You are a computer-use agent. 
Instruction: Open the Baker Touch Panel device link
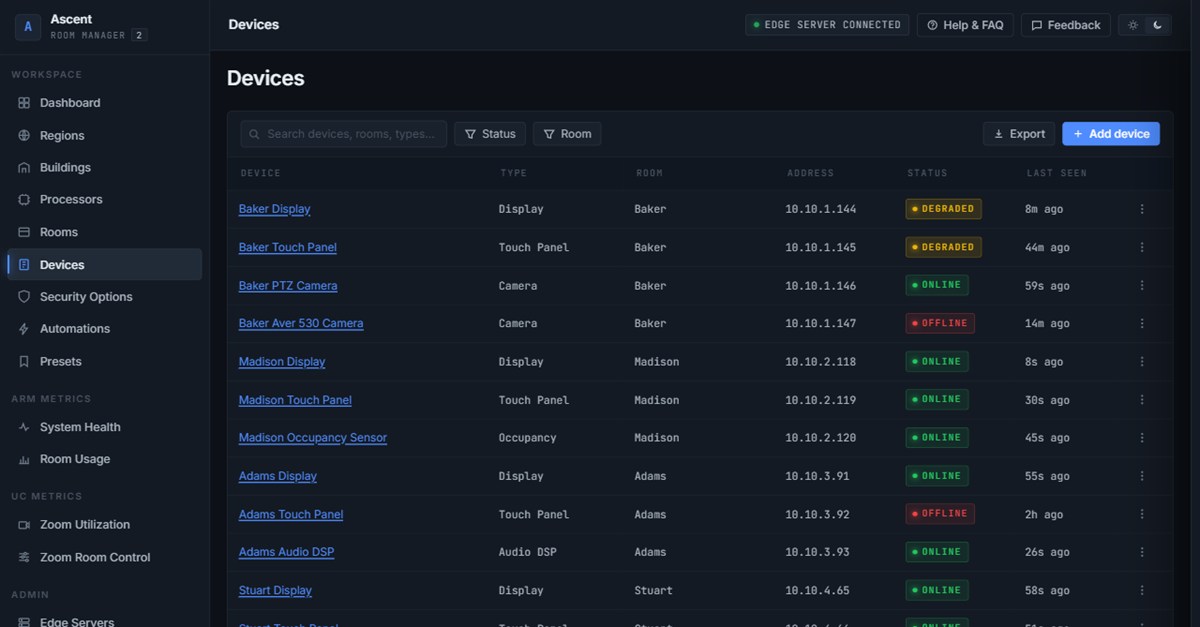click(x=288, y=247)
